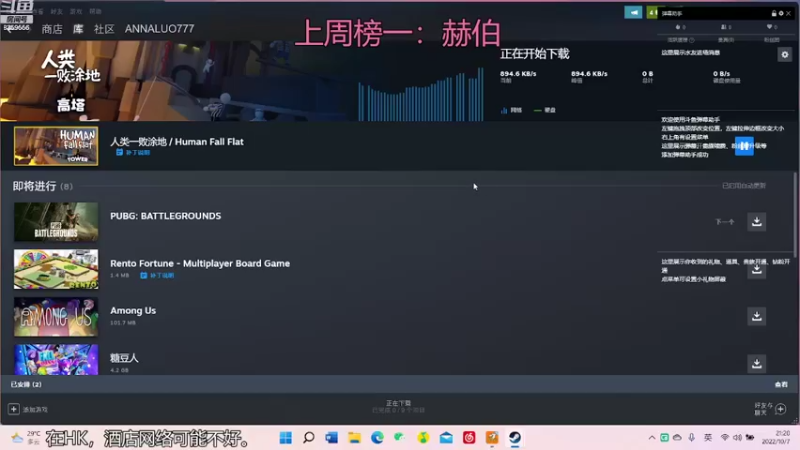Open the ANNALUO777 profile tab
The image size is (800, 450).
coord(159,29)
